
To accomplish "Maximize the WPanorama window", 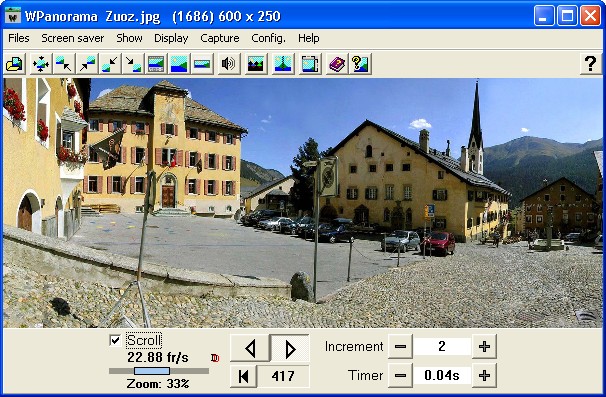I will point(567,16).
